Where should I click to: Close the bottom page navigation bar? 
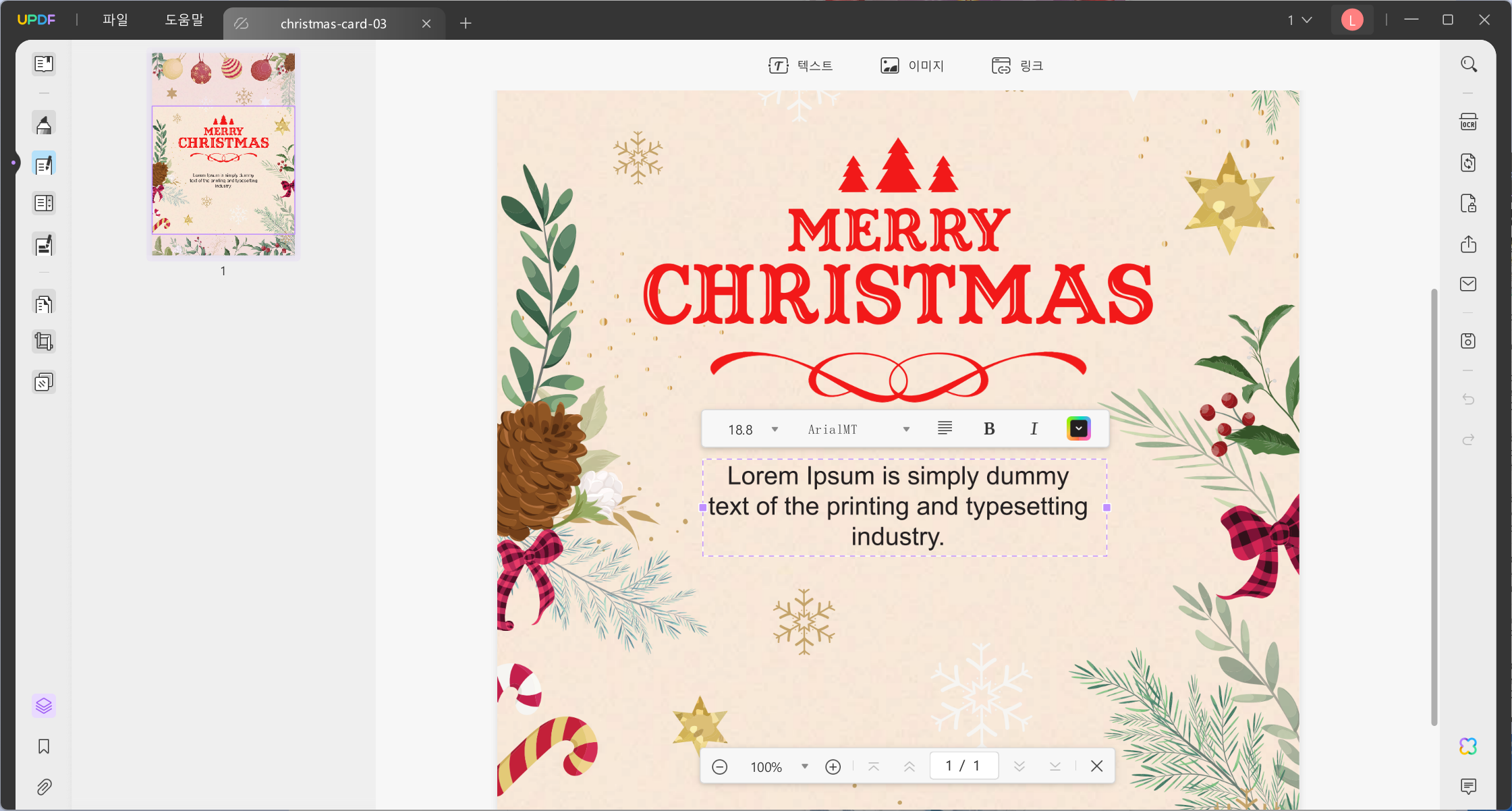click(x=1097, y=766)
